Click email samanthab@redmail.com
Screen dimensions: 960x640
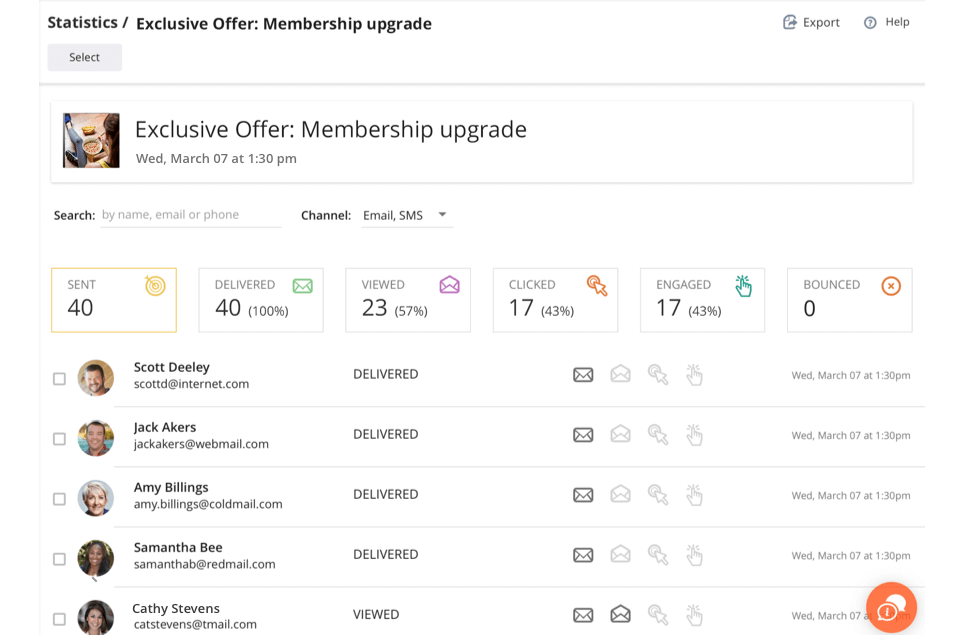(204, 564)
